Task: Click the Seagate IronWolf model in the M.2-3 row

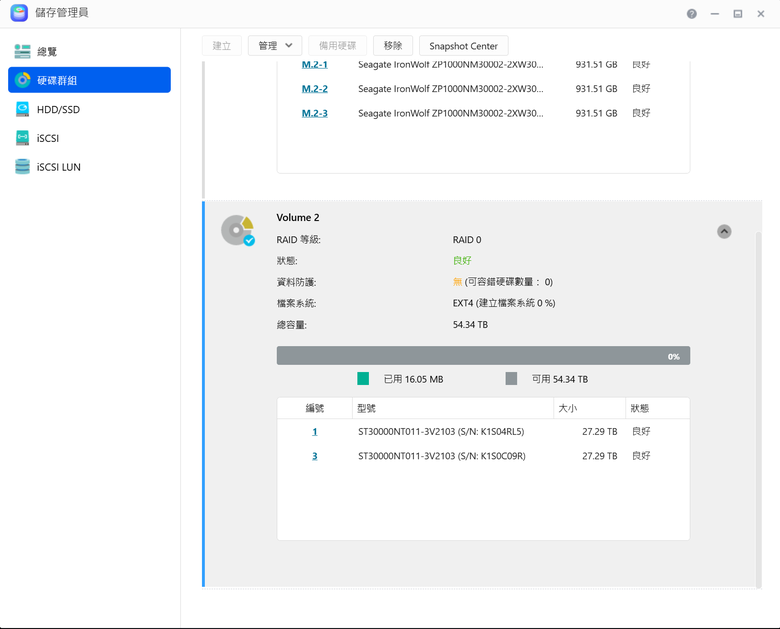Action: 451,113
